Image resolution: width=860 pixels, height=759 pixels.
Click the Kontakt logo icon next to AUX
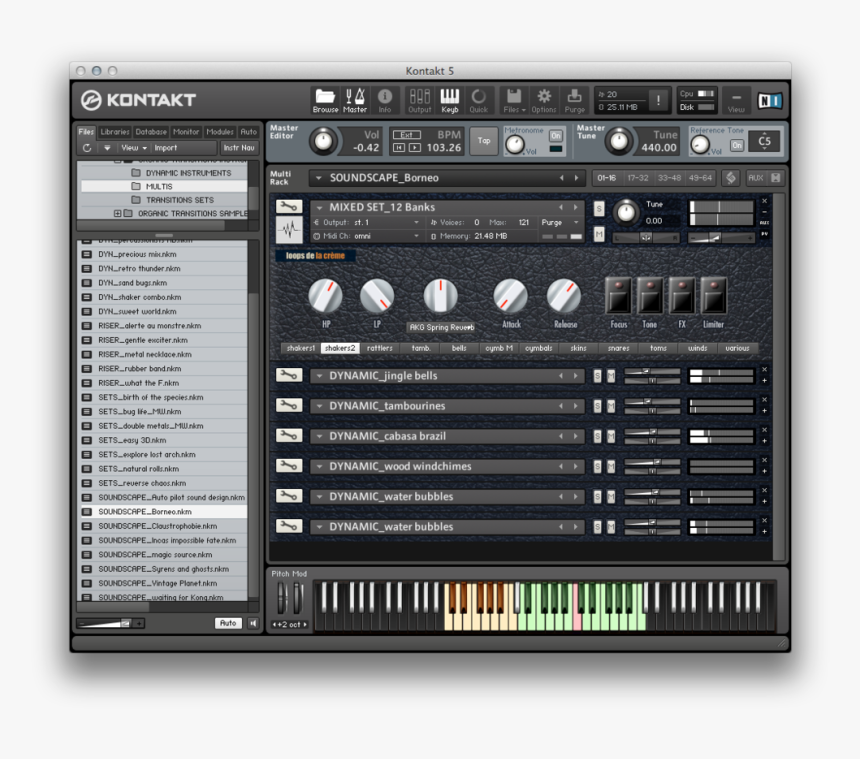tap(731, 178)
